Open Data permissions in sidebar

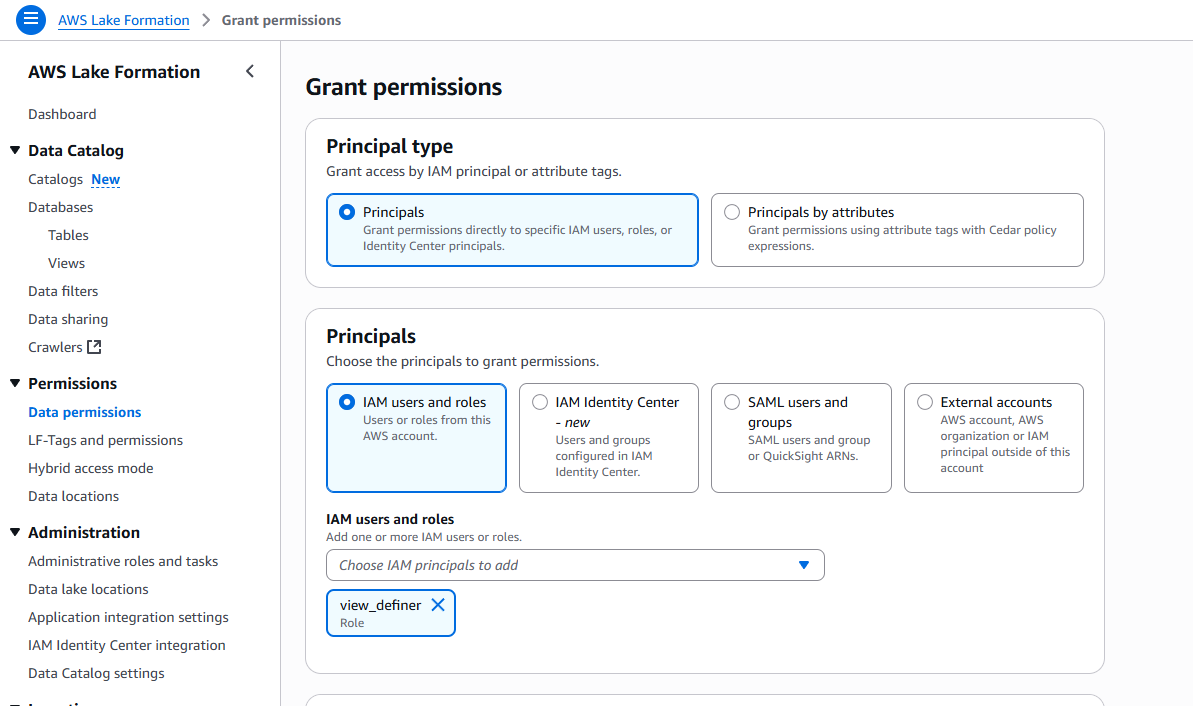click(85, 412)
